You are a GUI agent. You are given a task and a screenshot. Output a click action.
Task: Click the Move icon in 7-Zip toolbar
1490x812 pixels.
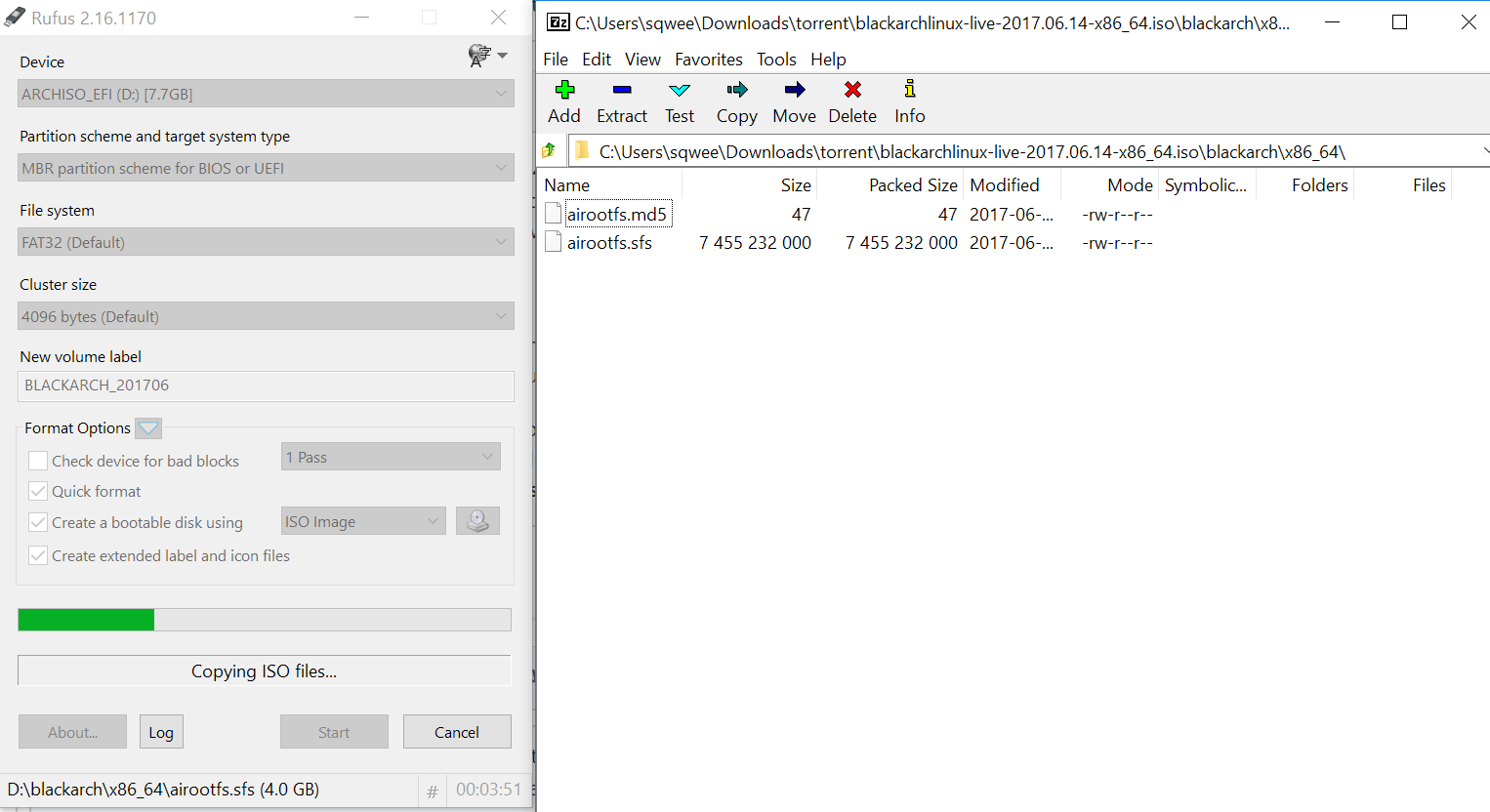pos(795,90)
